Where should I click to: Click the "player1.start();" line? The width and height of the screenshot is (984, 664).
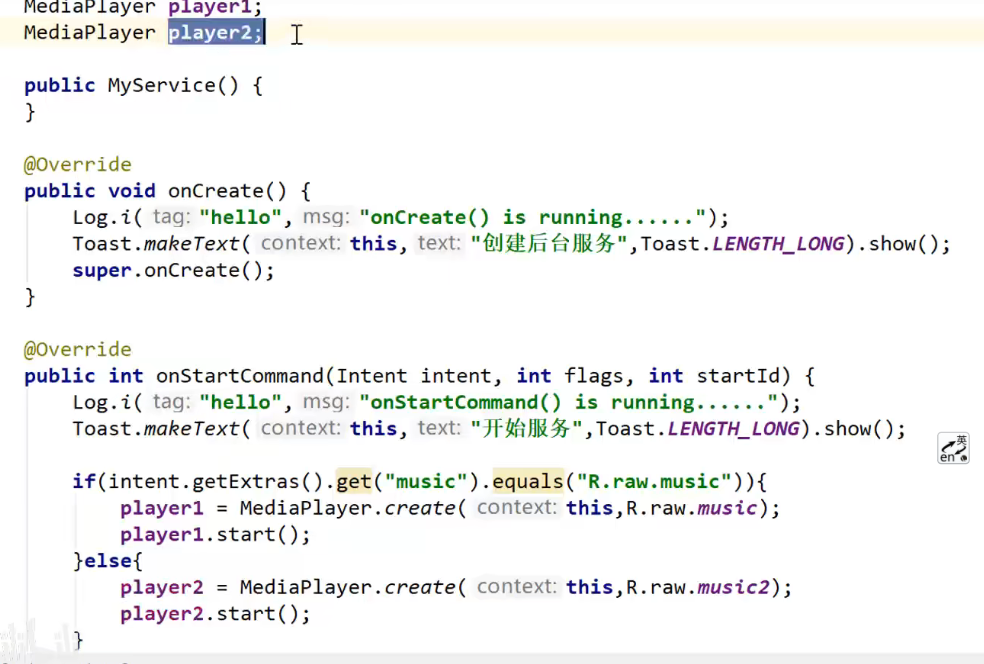[x=215, y=535]
